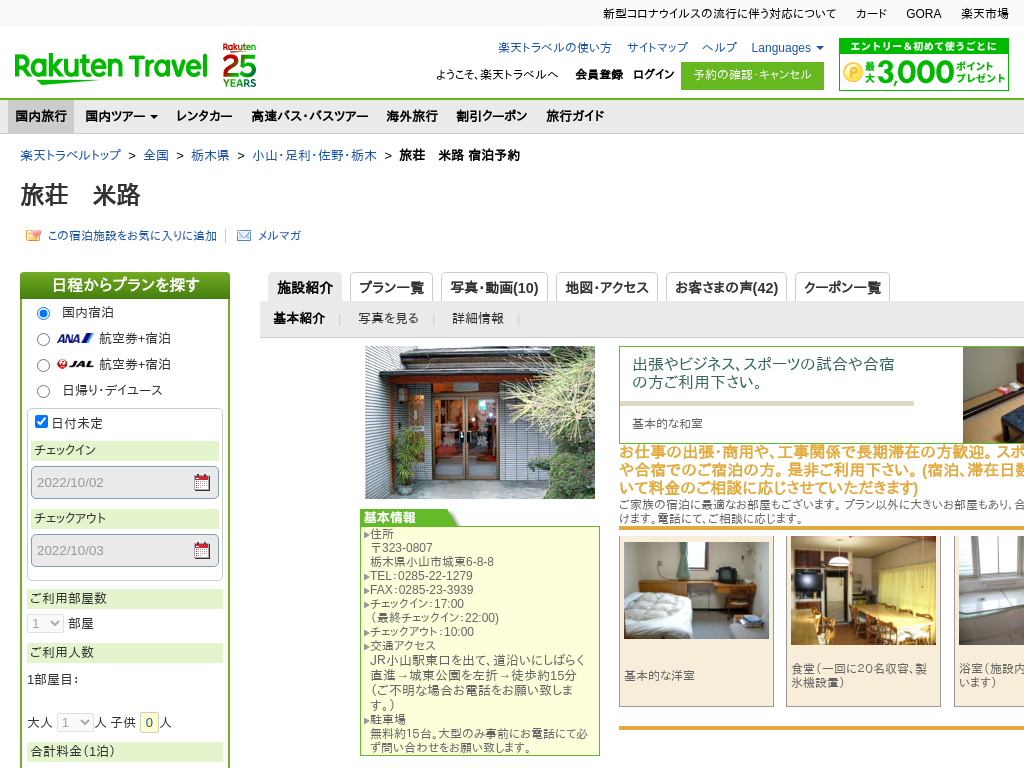Viewport: 1024px width, 768px height.
Task: Open the 大人 adult count dropdown
Action: pos(75,722)
